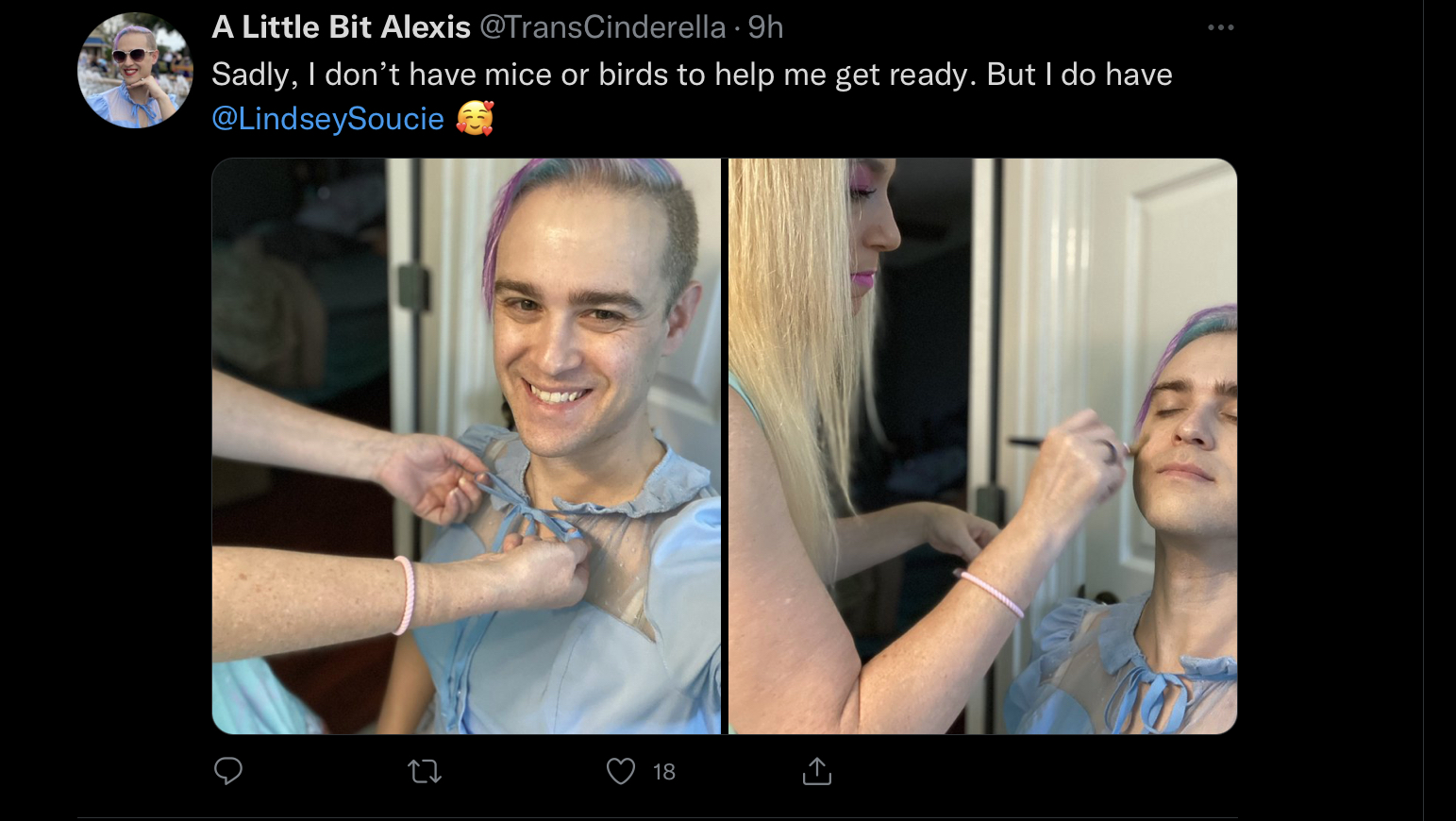
Task: Click the smiling face with hearts emoji
Action: tap(475, 118)
